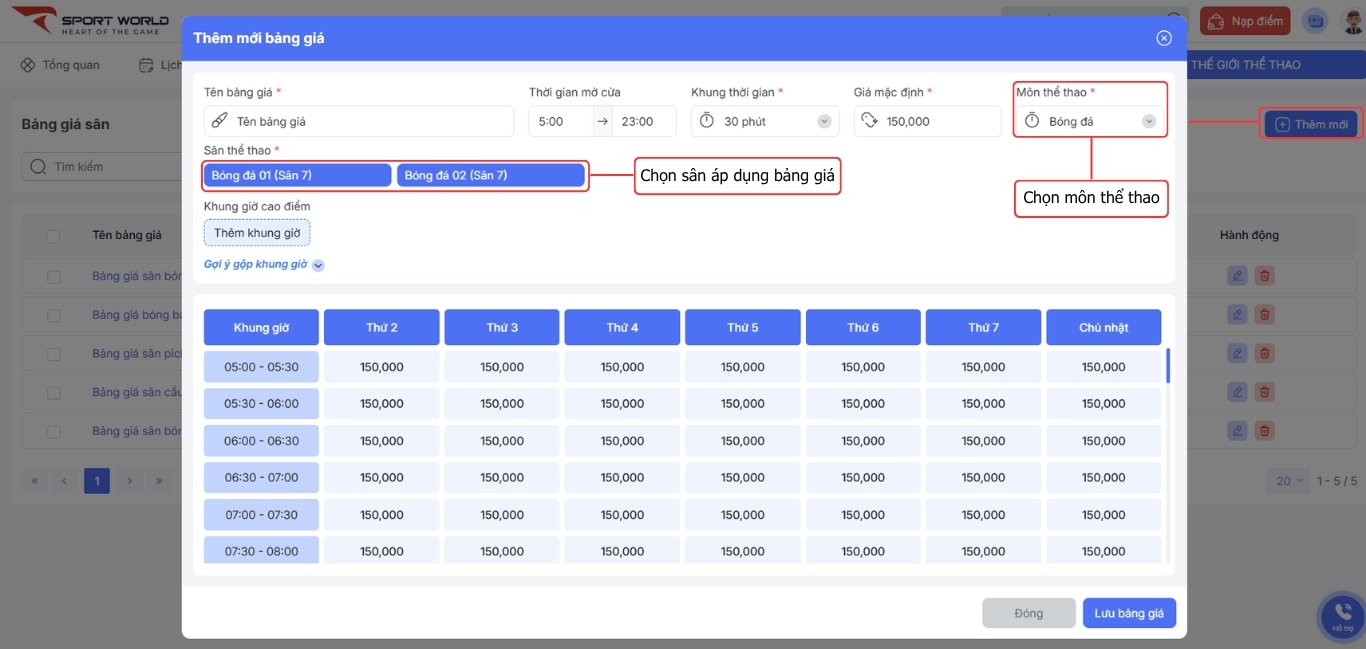Click the Lưu bảng giá button
1366x649 pixels.
click(x=1129, y=613)
